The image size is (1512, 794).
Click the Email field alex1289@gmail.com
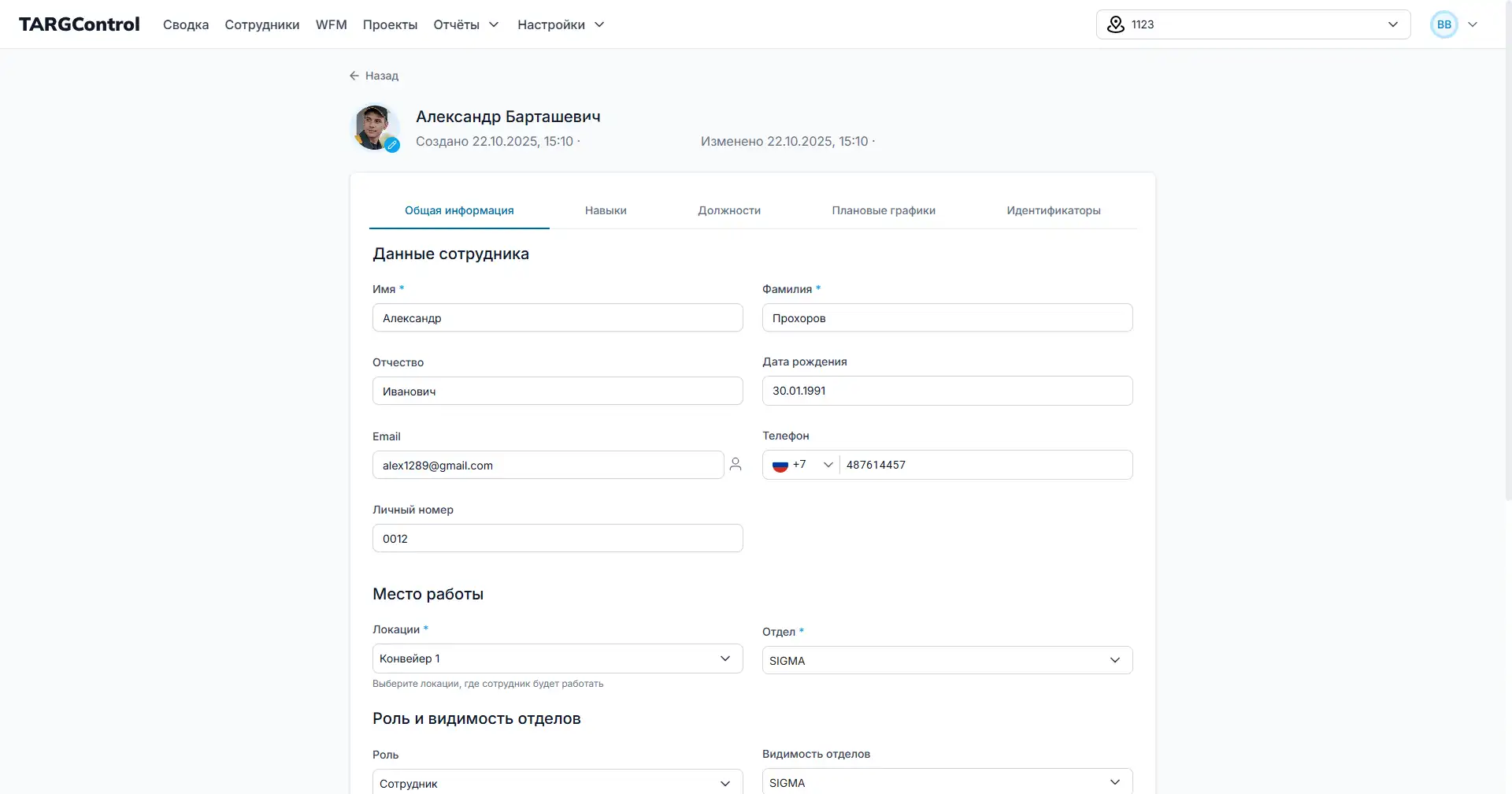[x=548, y=465]
